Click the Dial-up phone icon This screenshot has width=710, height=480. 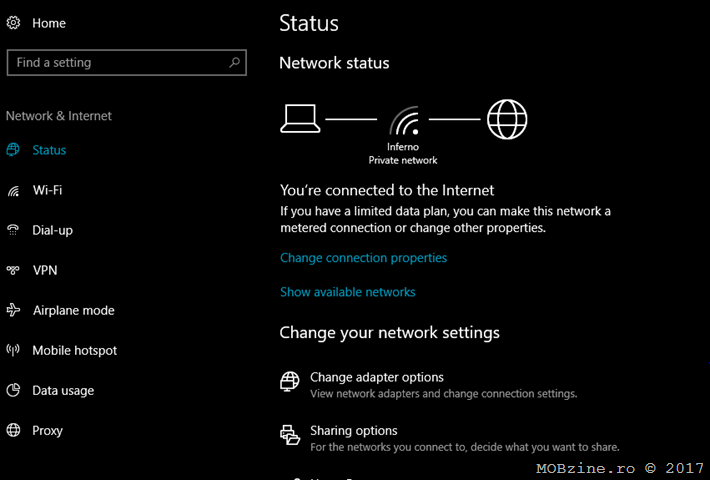13,230
